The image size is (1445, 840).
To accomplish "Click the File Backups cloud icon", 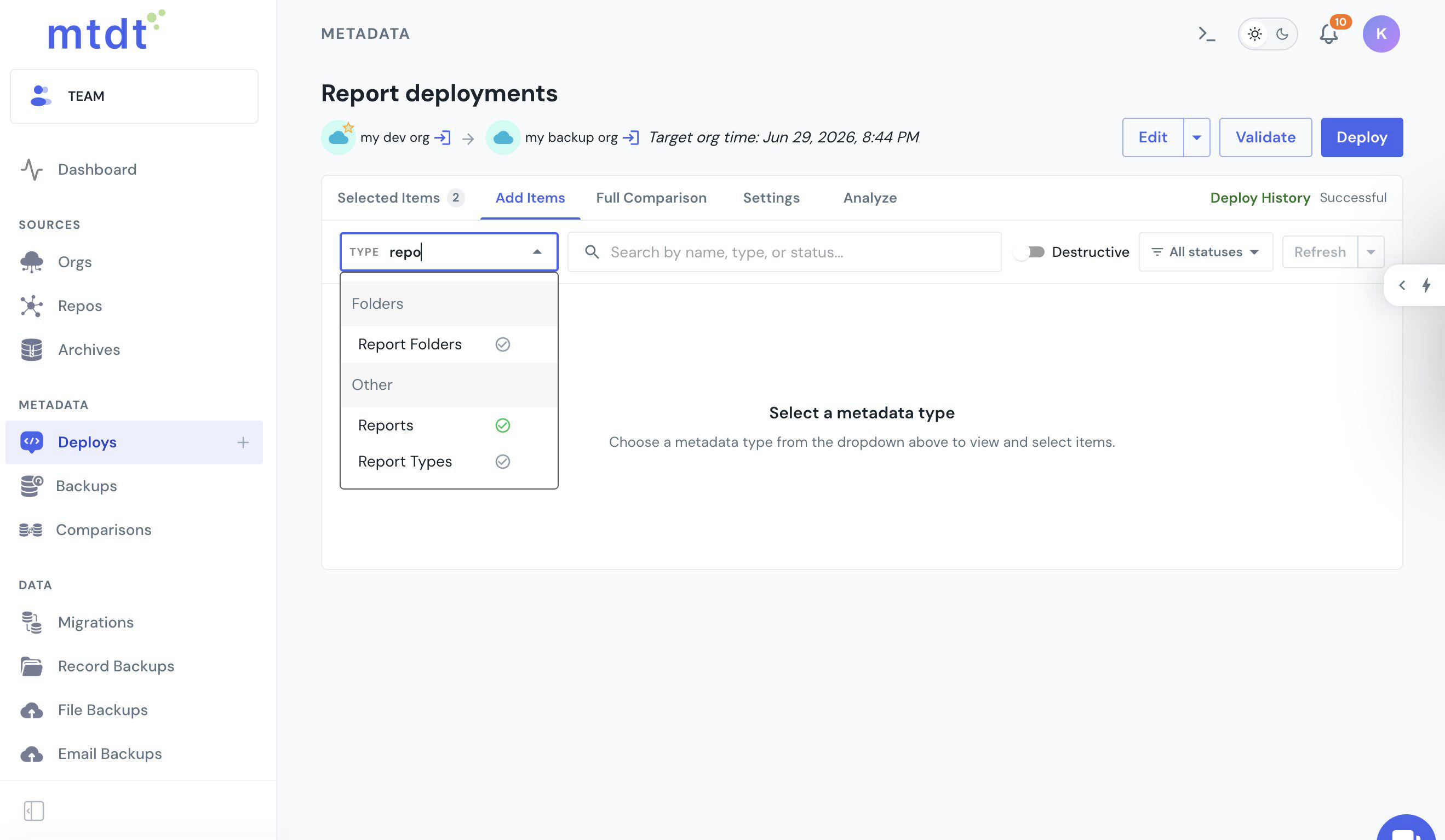I will (x=32, y=710).
